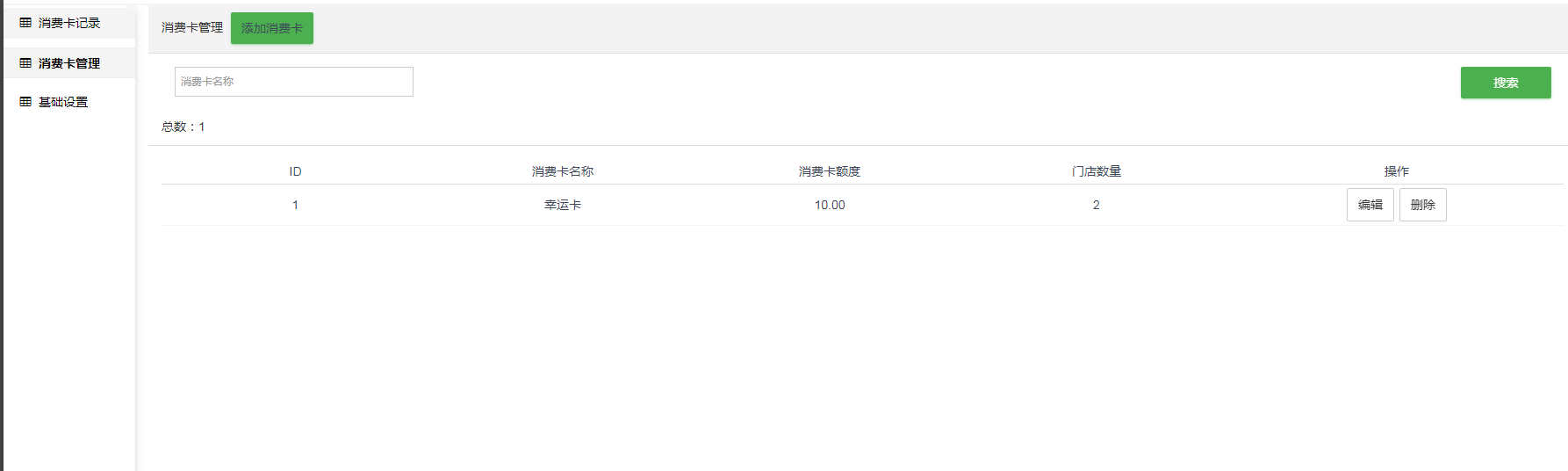The image size is (1568, 471).
Task: Click the 消费卡额度 column header
Action: (830, 171)
